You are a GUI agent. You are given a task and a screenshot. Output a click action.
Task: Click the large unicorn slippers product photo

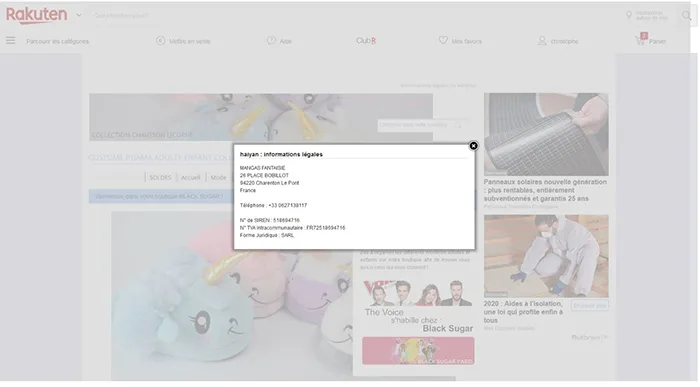point(232,295)
